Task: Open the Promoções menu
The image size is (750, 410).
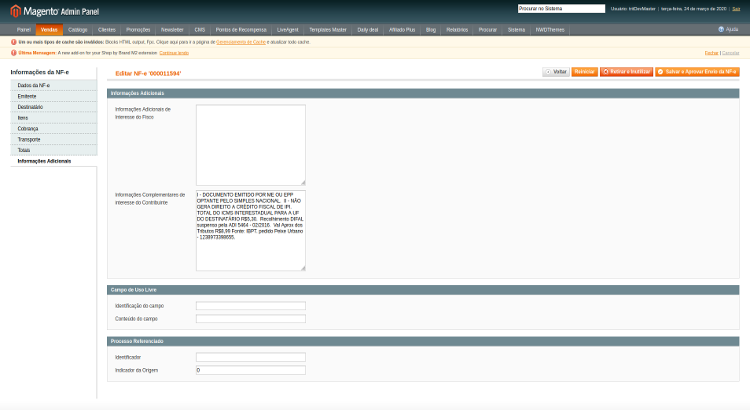Action: (x=138, y=30)
